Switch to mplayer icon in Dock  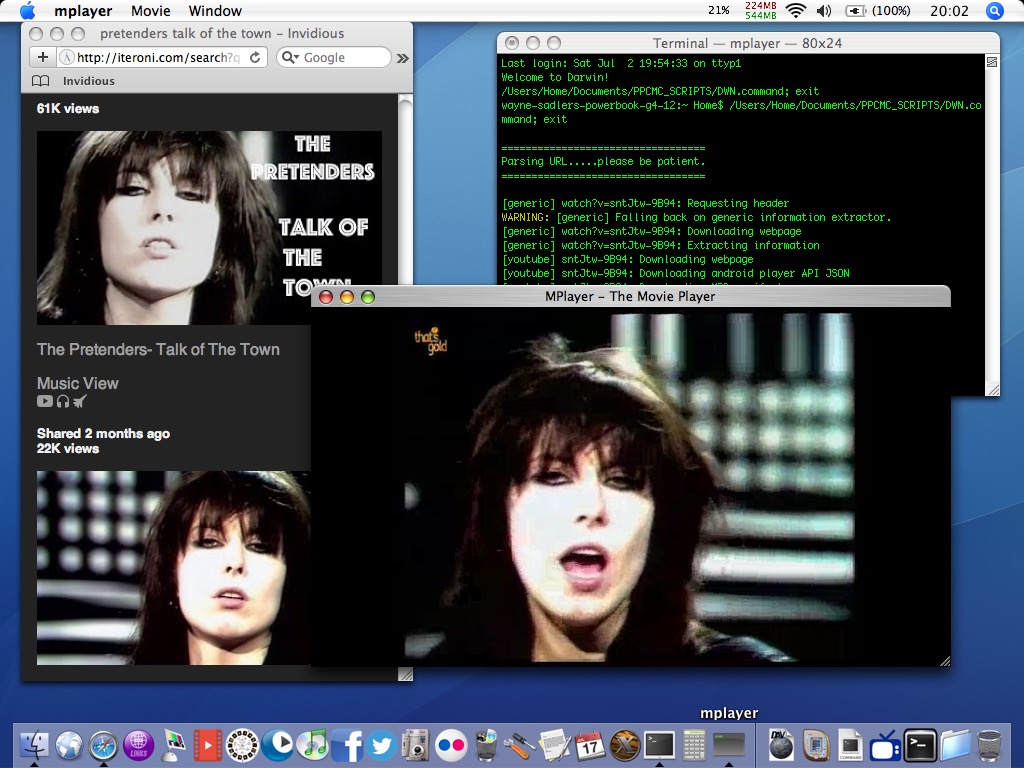[x=729, y=745]
